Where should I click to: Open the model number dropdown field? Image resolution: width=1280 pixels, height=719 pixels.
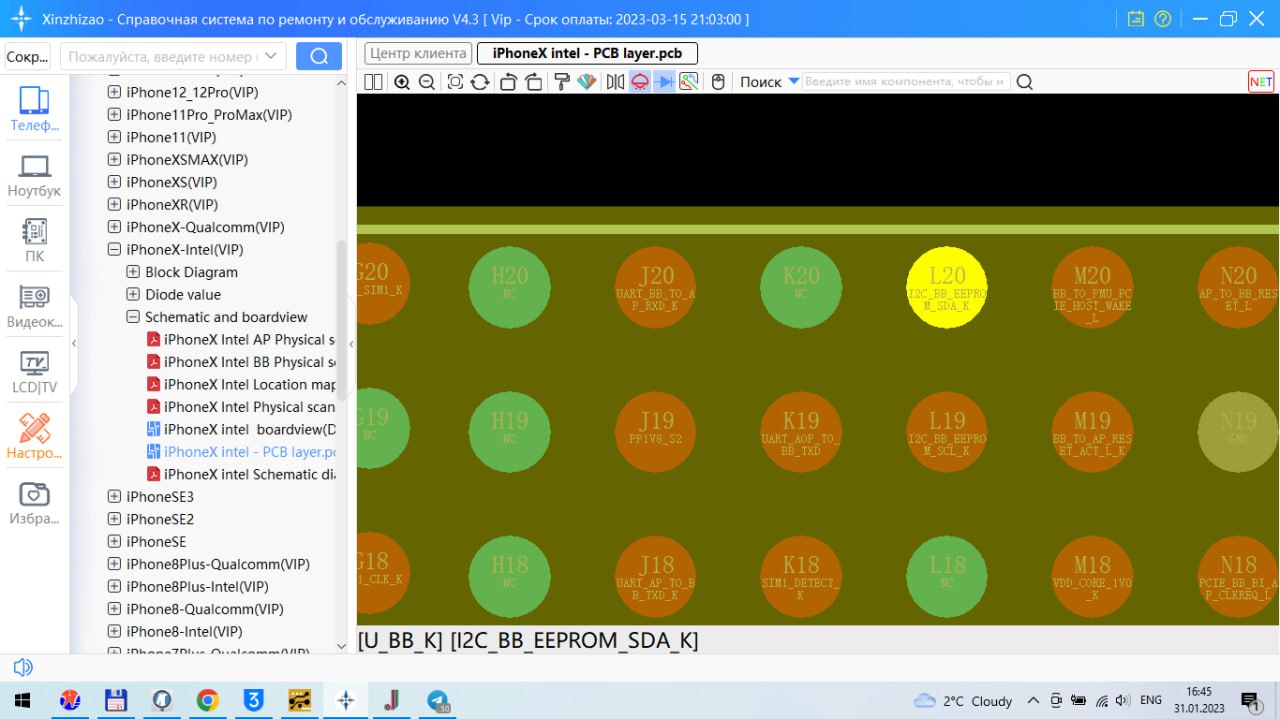point(174,56)
